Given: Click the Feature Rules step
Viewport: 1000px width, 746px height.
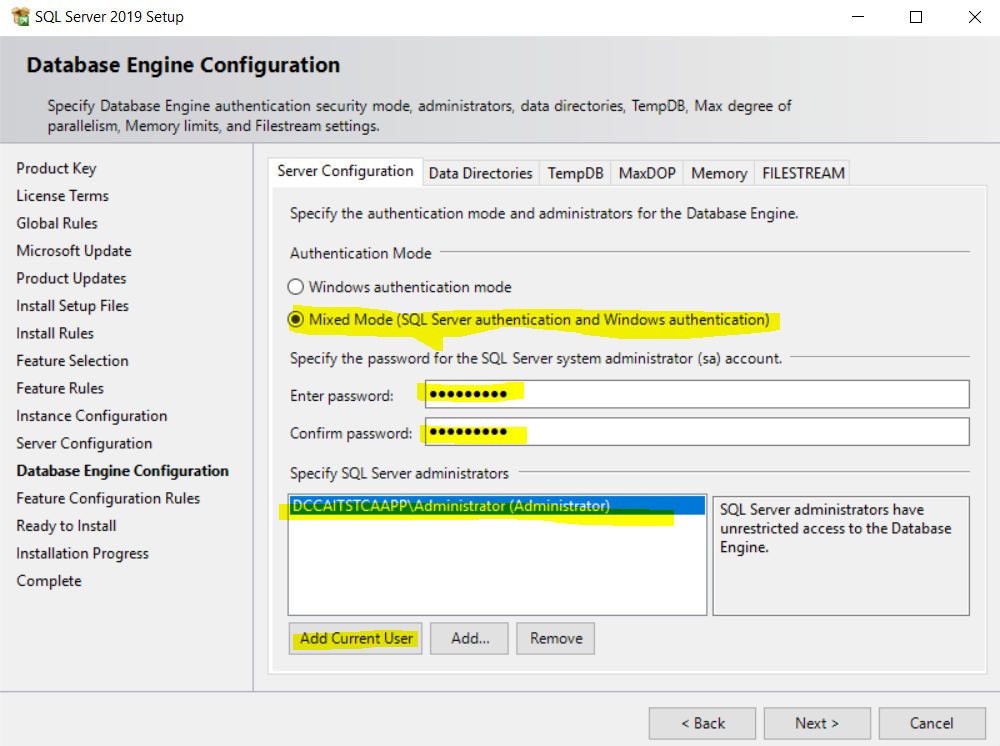Looking at the screenshot, I should [60, 388].
